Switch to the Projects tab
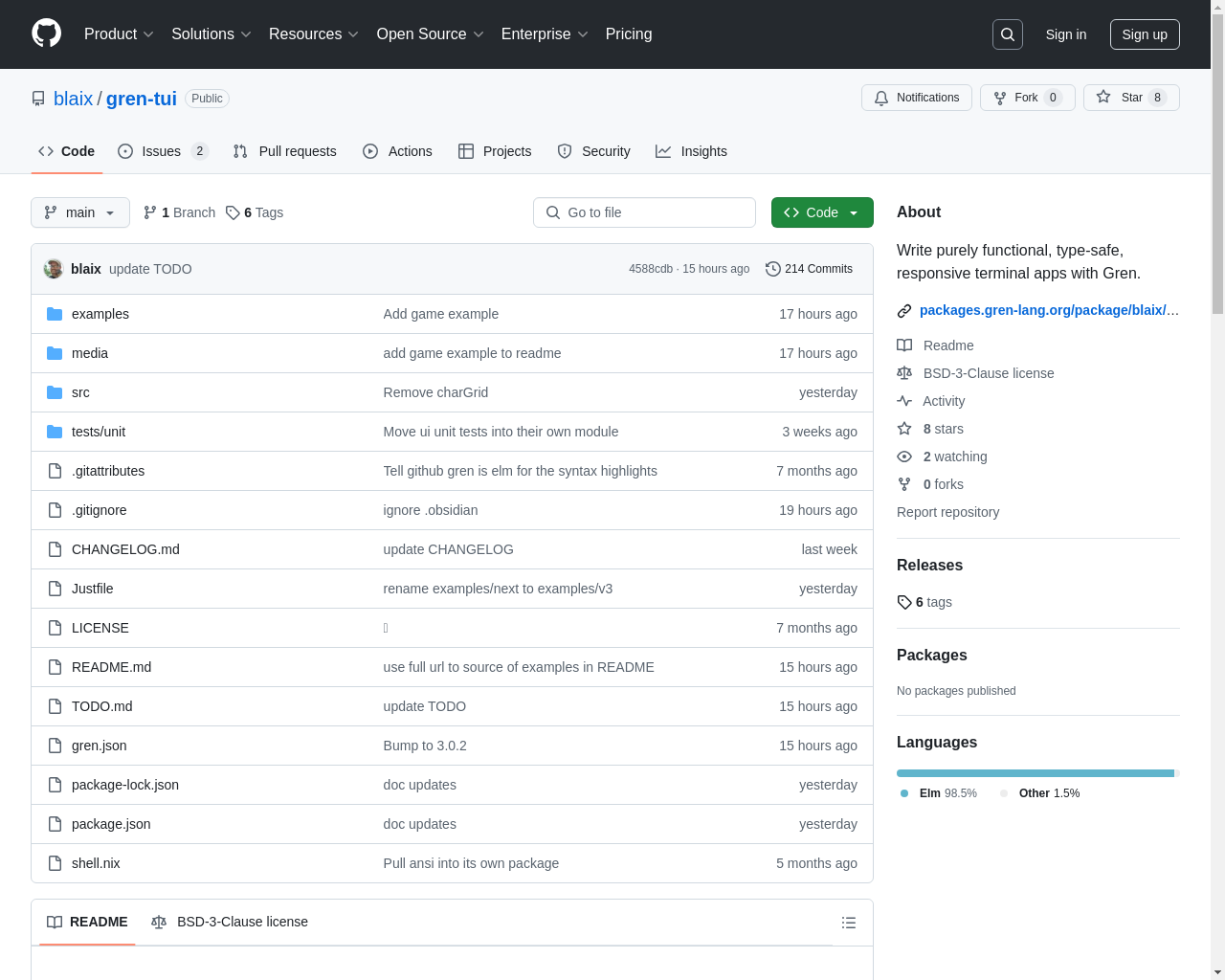The image size is (1225, 980). (495, 151)
